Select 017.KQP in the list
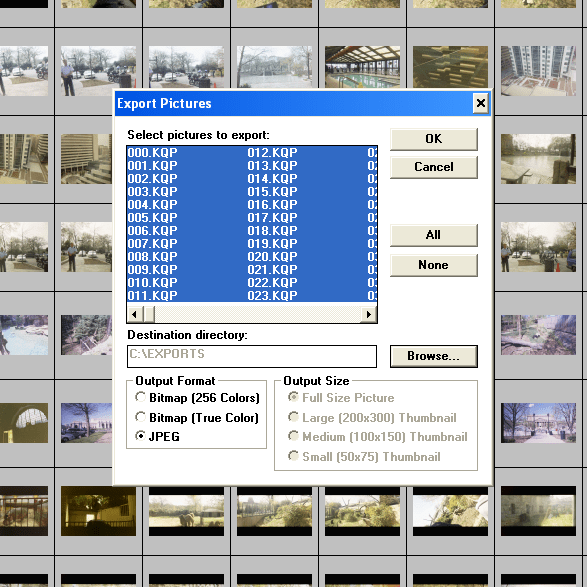The width and height of the screenshot is (587, 587). point(272,218)
